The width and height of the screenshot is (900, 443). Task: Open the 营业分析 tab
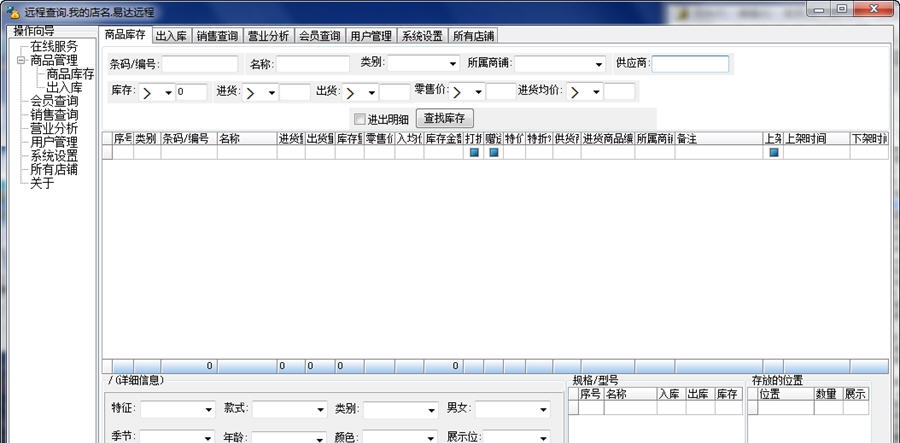(x=269, y=36)
